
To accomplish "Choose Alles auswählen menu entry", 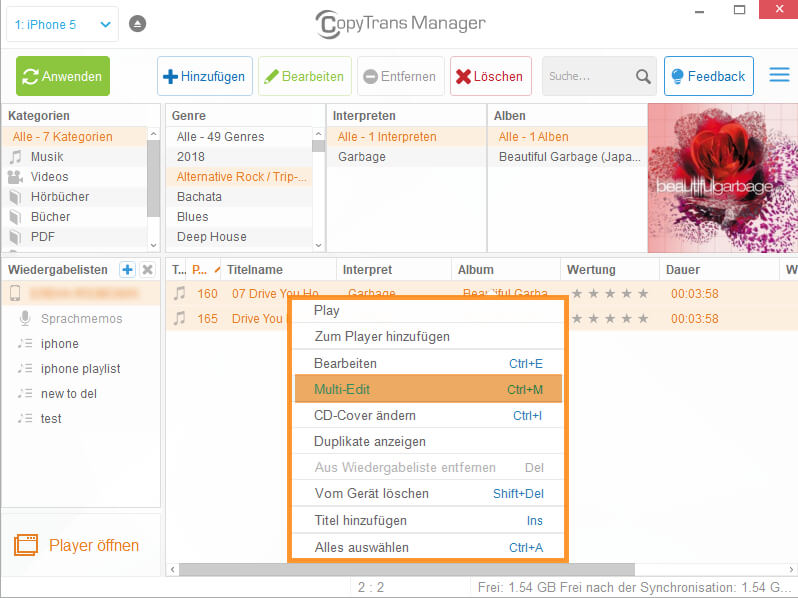I will point(428,548).
